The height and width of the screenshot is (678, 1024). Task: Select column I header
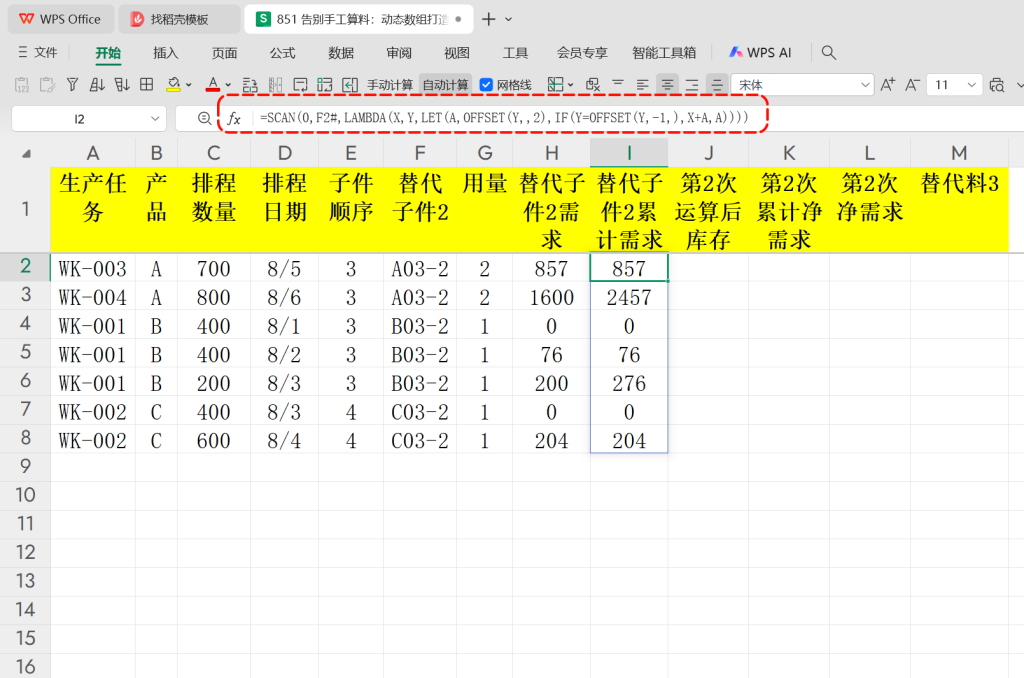click(x=628, y=153)
